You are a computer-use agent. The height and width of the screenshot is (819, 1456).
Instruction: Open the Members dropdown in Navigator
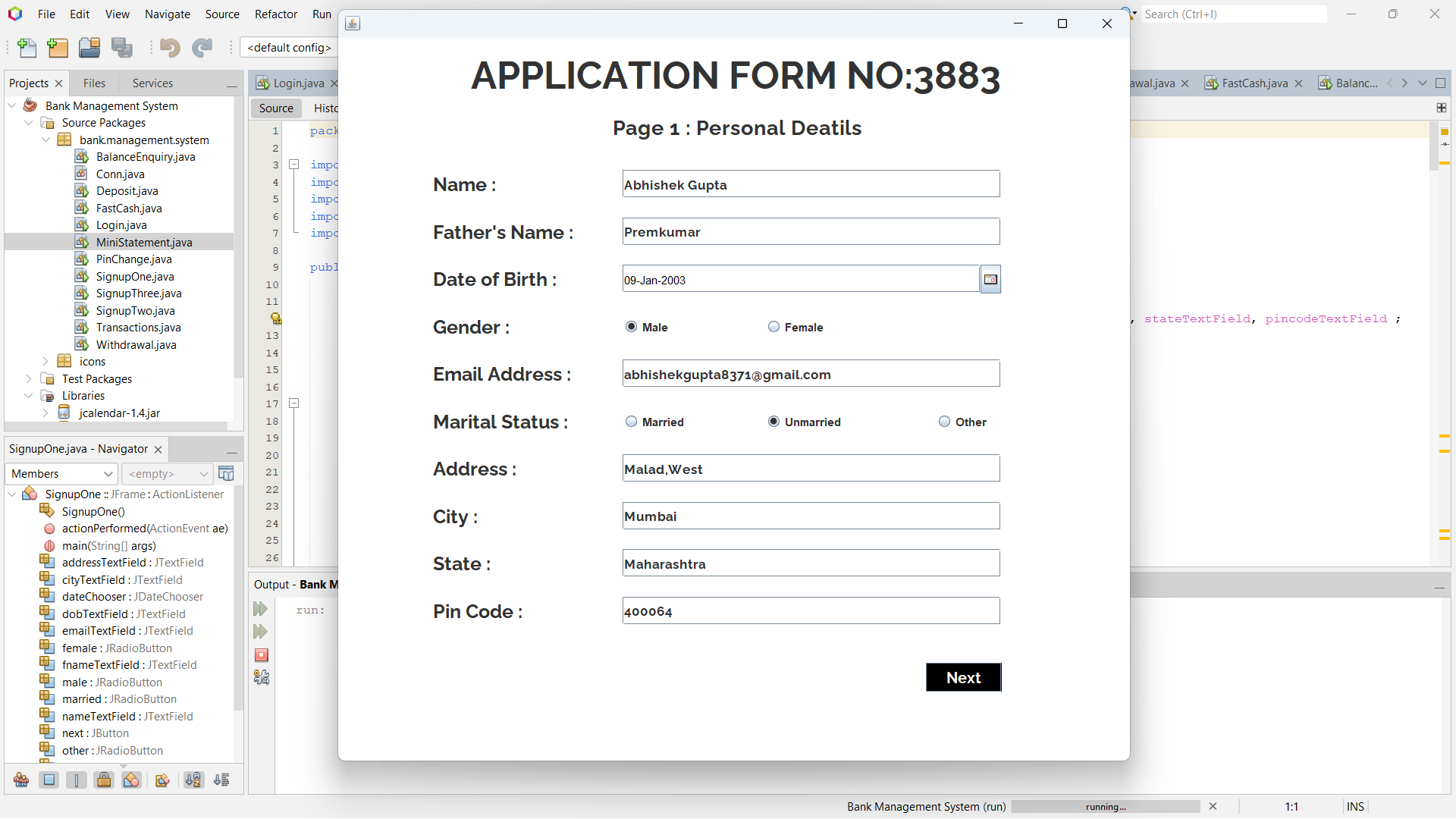click(61, 474)
